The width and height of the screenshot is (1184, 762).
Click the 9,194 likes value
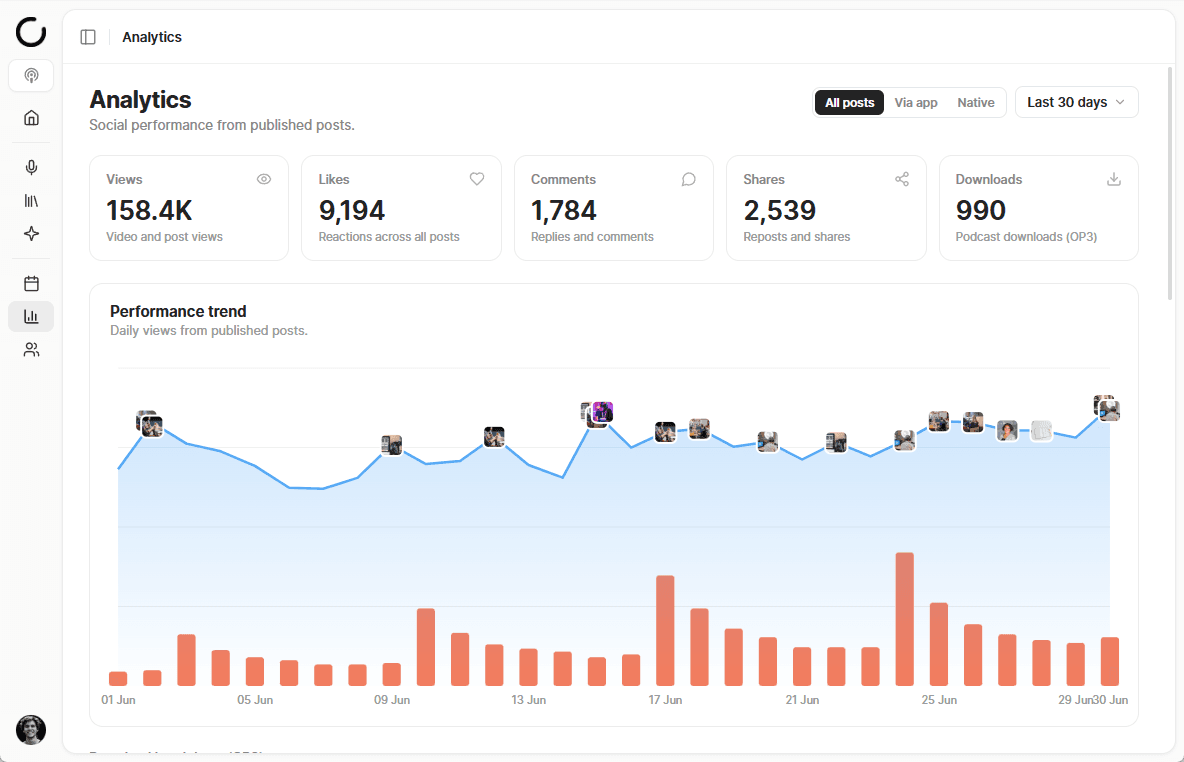point(352,211)
